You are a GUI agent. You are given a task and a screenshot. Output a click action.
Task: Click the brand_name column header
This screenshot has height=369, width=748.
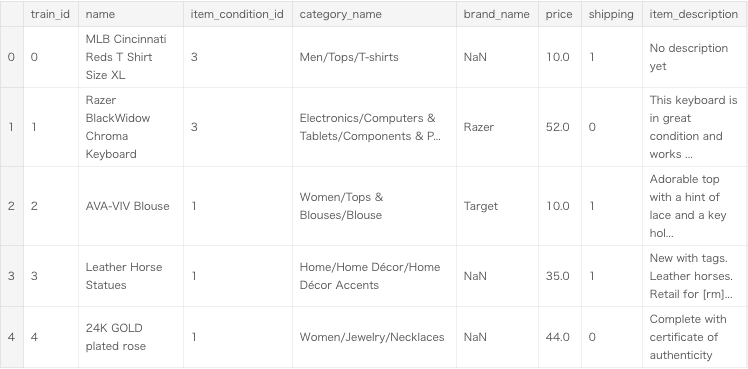[497, 14]
